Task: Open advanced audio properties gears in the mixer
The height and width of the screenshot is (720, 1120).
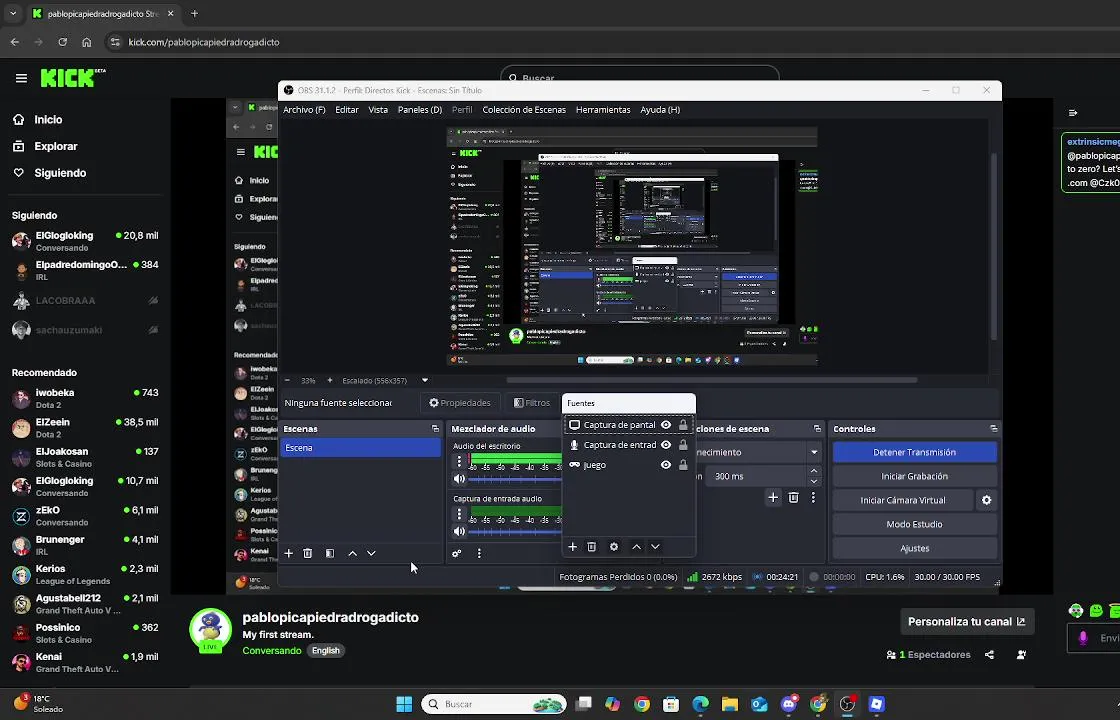Action: pos(456,553)
